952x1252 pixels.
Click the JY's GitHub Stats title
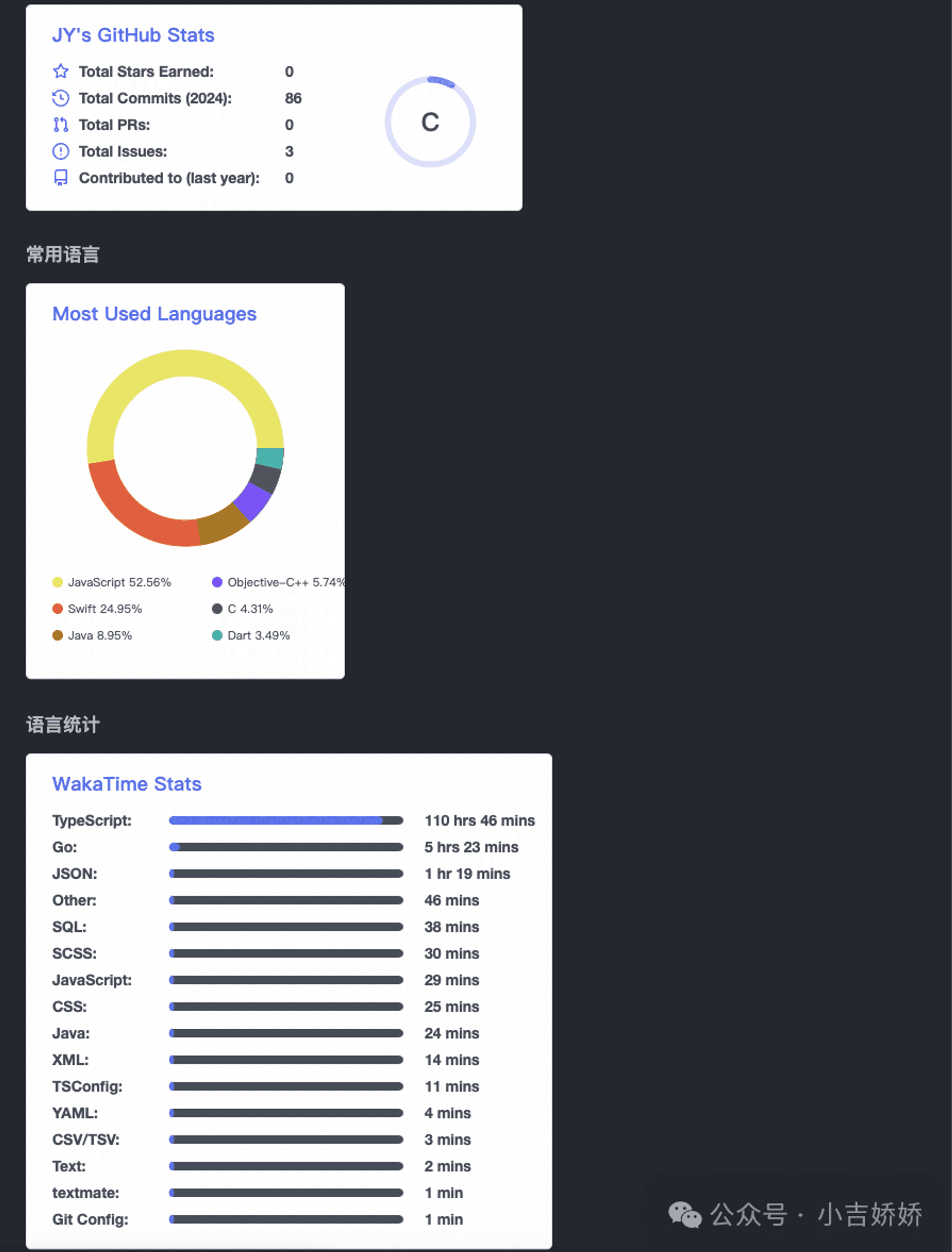133,35
